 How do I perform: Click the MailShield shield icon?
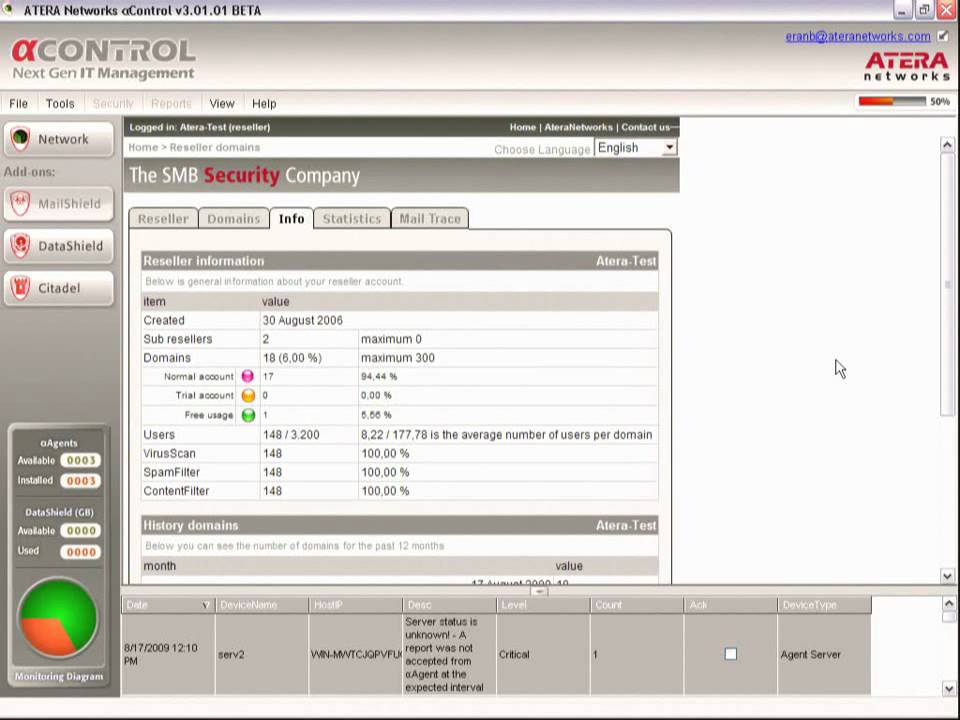pyautogui.click(x=20, y=203)
